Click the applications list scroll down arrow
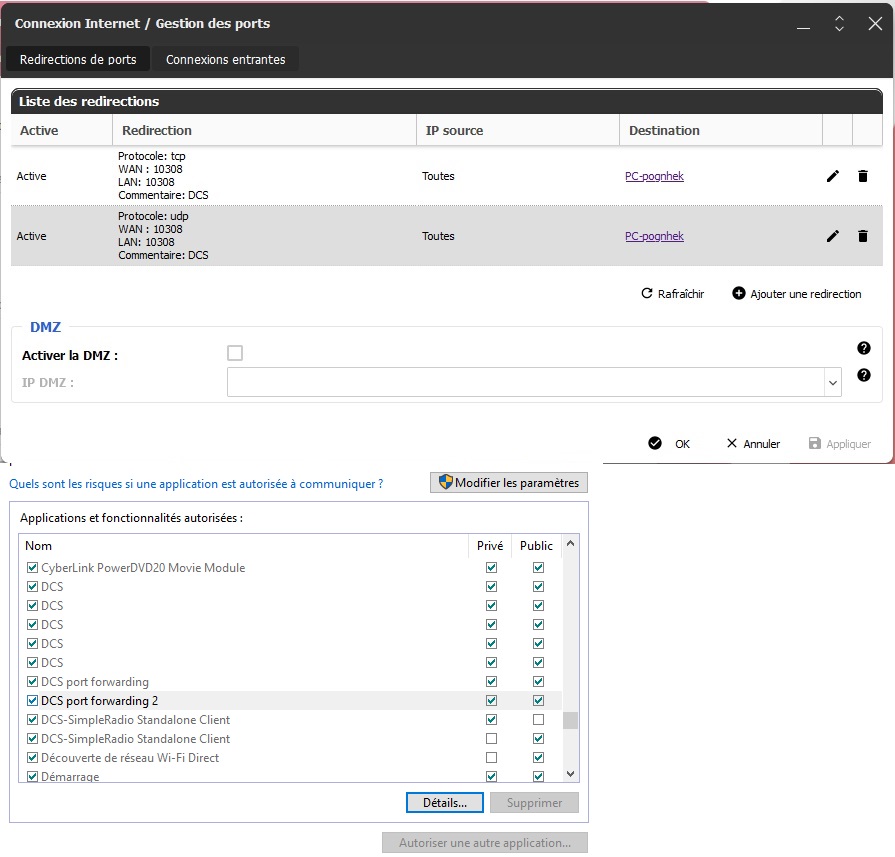The width and height of the screenshot is (895, 857). pos(570,774)
